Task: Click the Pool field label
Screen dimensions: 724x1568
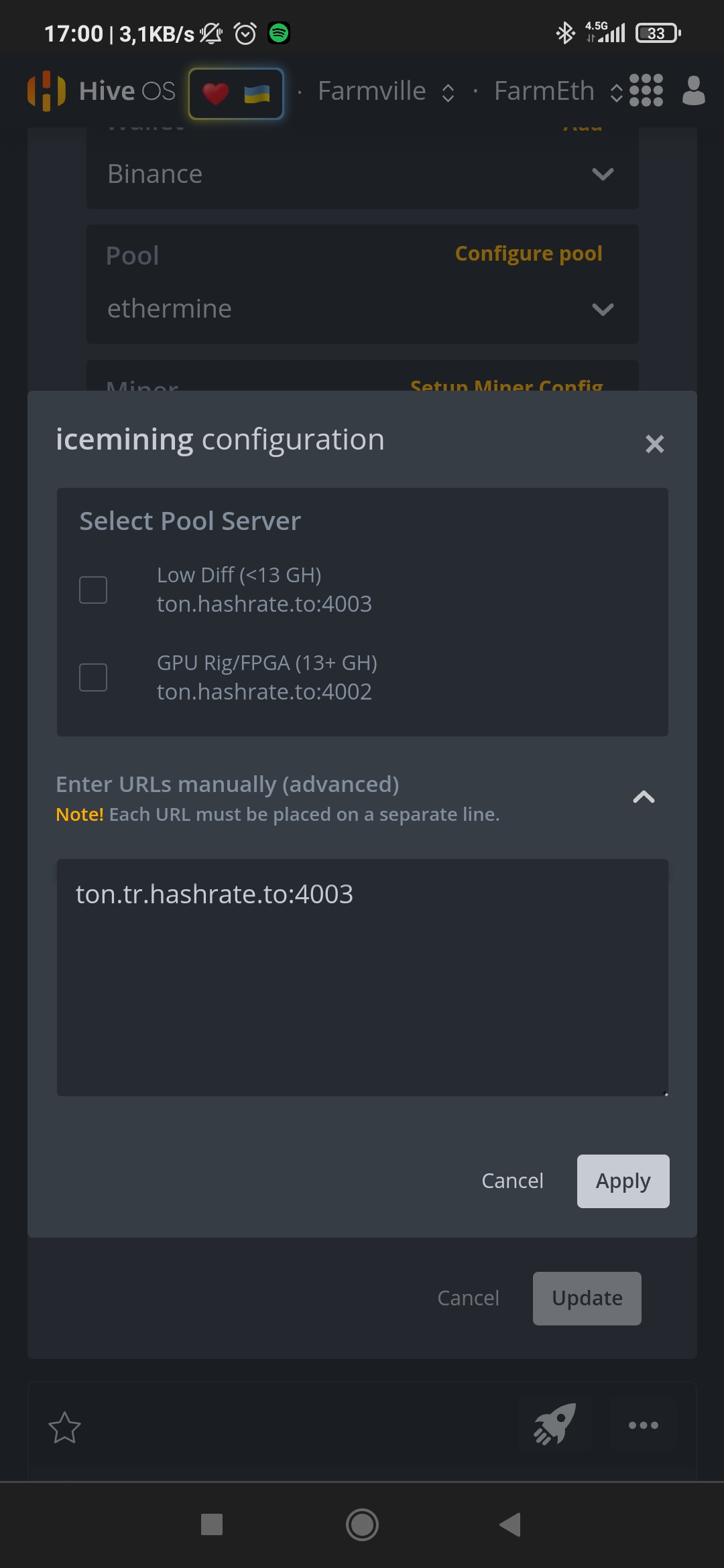Action: point(132,255)
